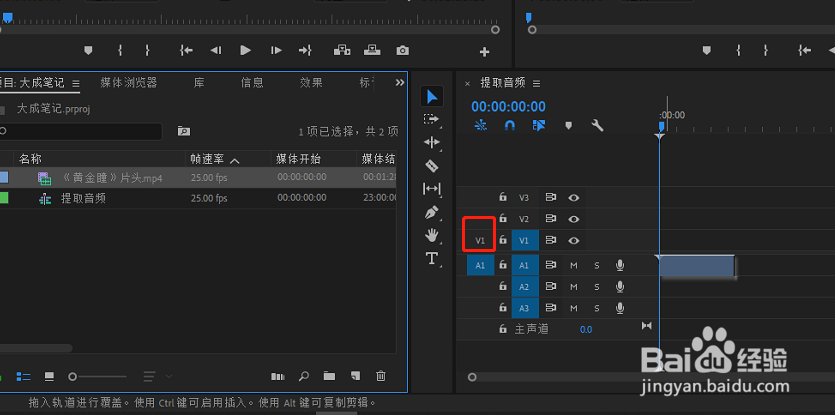This screenshot has width=835, height=415.
Task: Delete selected project item with trash icon
Action: [x=381, y=377]
